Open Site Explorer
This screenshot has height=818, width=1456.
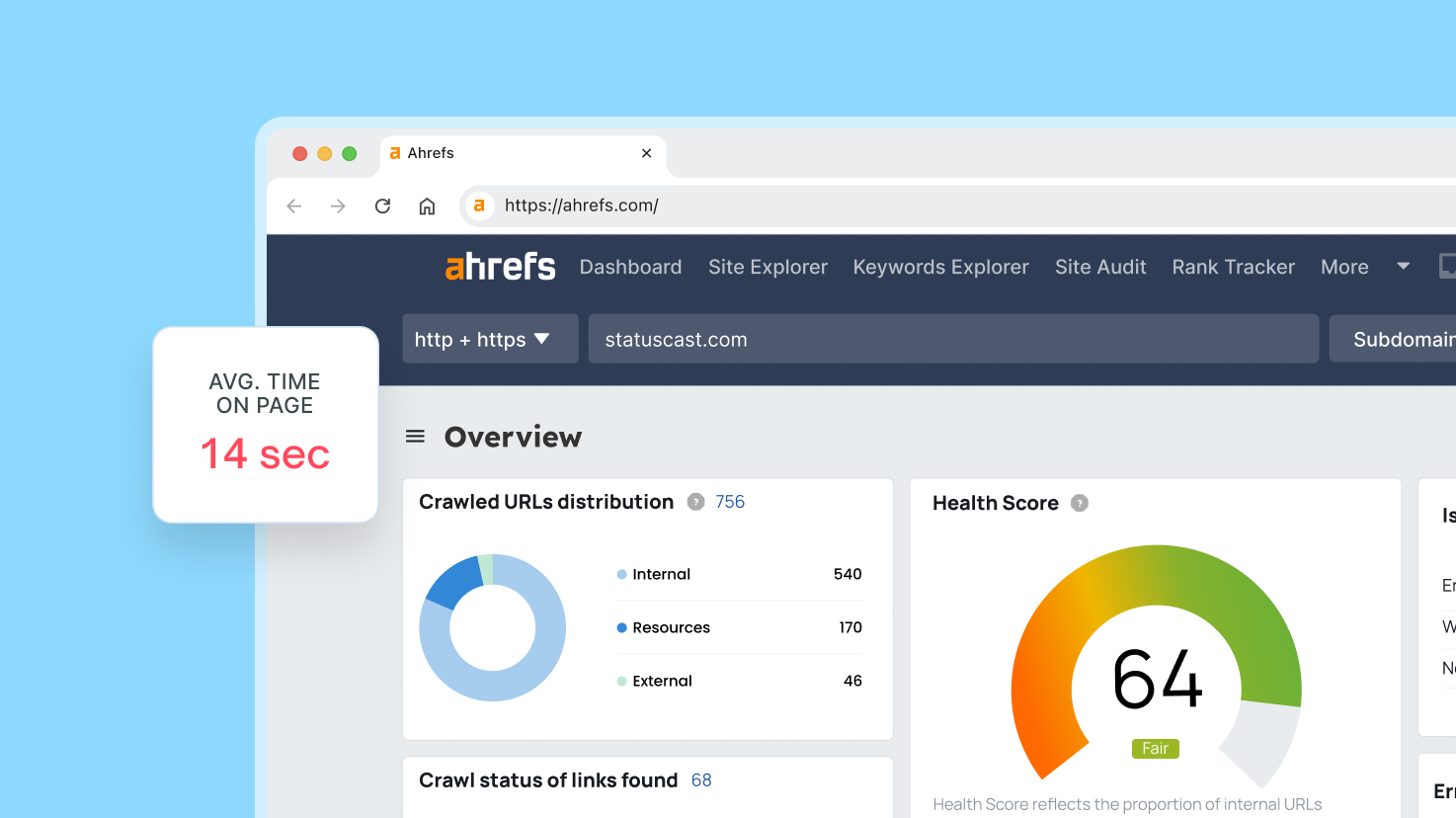click(x=768, y=267)
